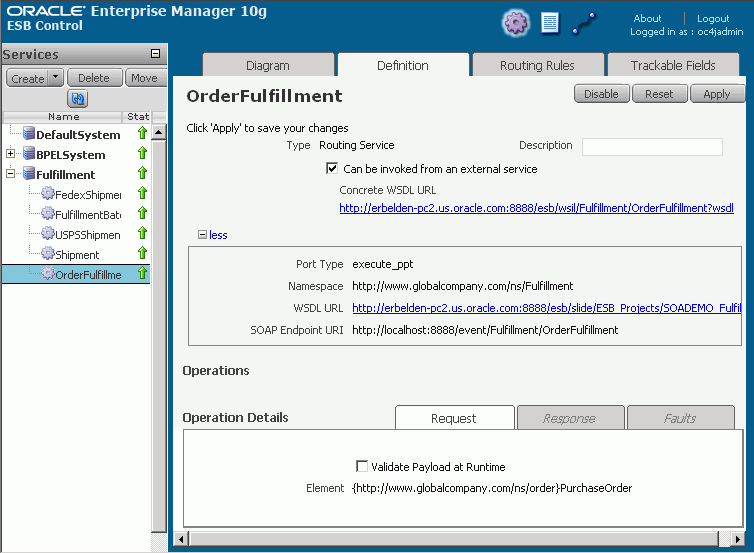Toggle 'Can be invoked from external service' checkbox
The height and width of the screenshot is (553, 754).
point(332,168)
